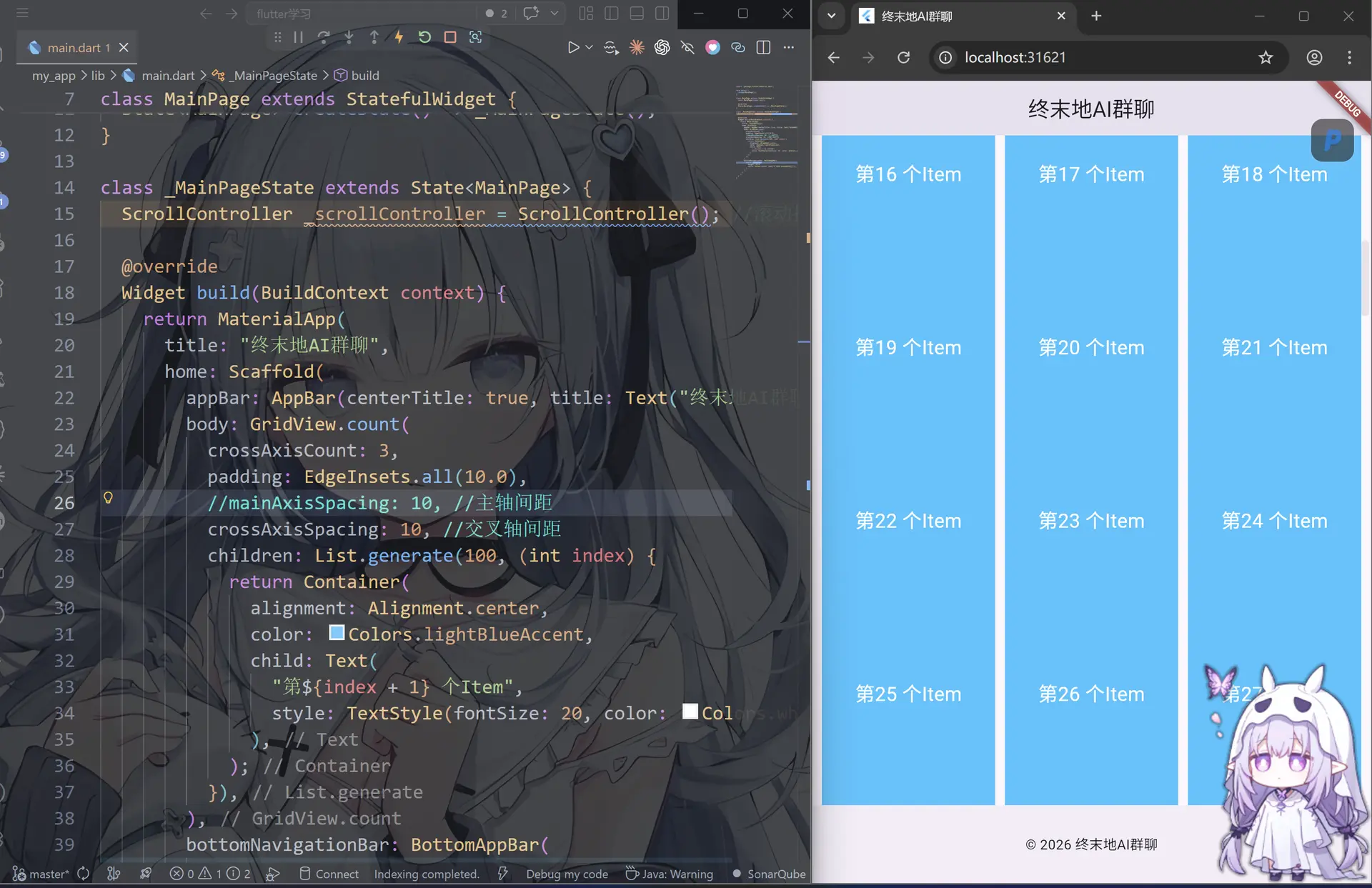Go back in VS Code navigation
1372x888 pixels.
(206, 14)
